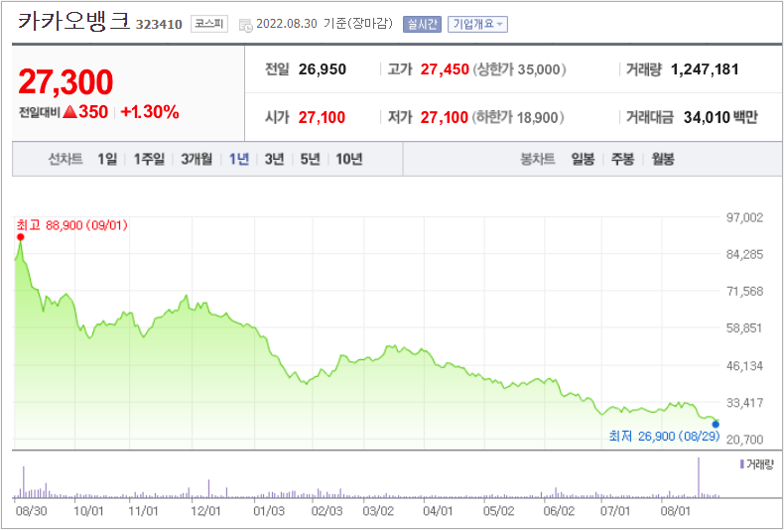Show the 10년 line chart
The image size is (784, 530).
click(x=348, y=159)
